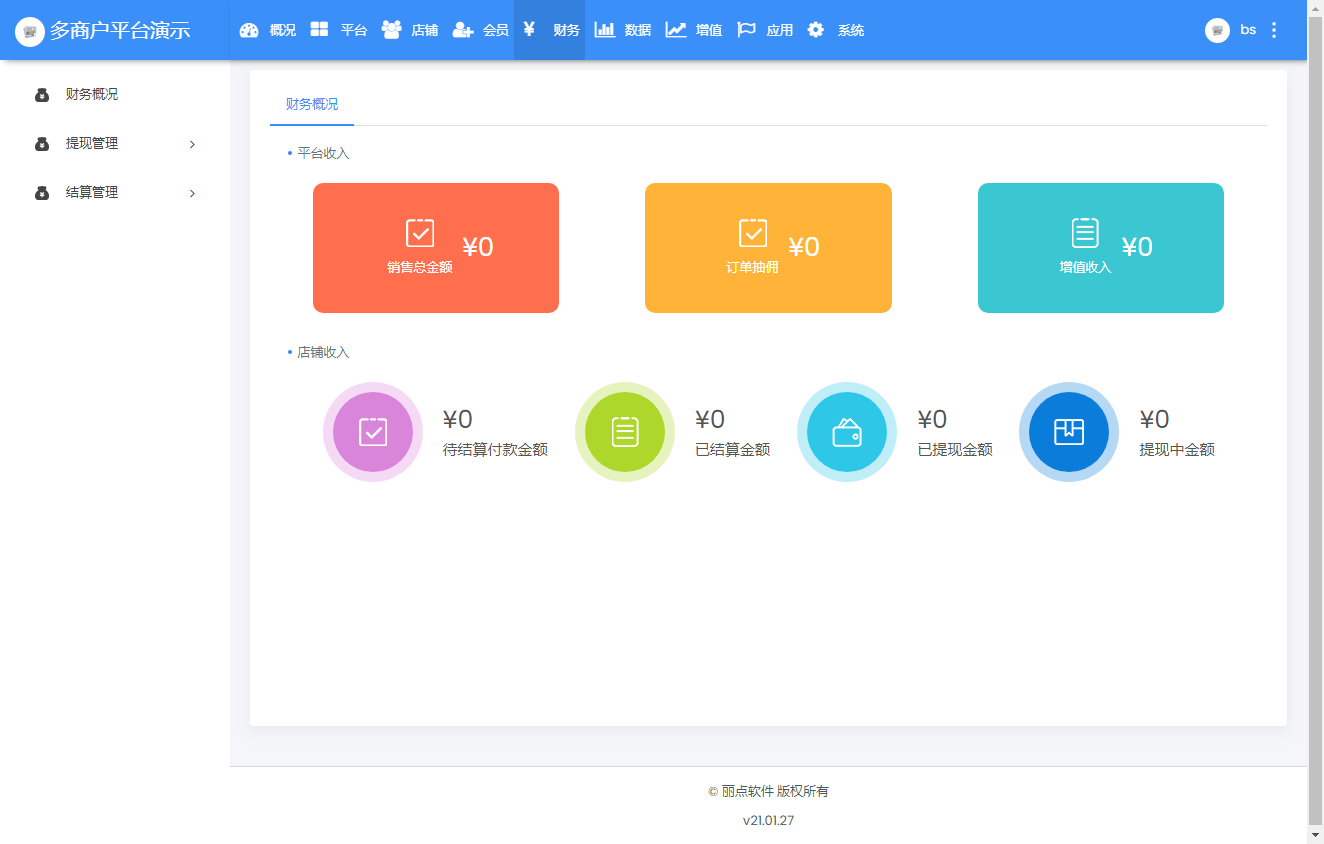
Task: Expand the 提现管理 chevron arrow
Action: pos(192,144)
